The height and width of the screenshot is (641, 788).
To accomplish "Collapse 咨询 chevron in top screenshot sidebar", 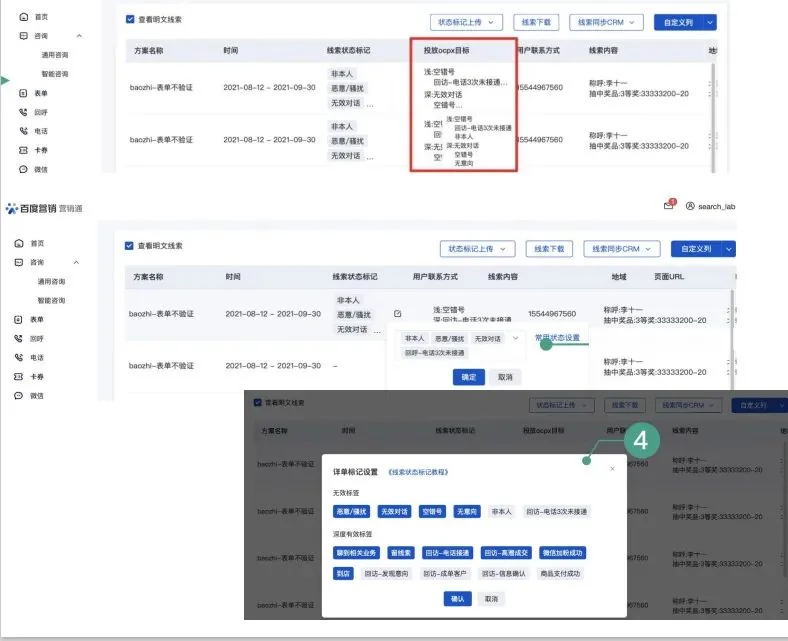I will point(79,36).
